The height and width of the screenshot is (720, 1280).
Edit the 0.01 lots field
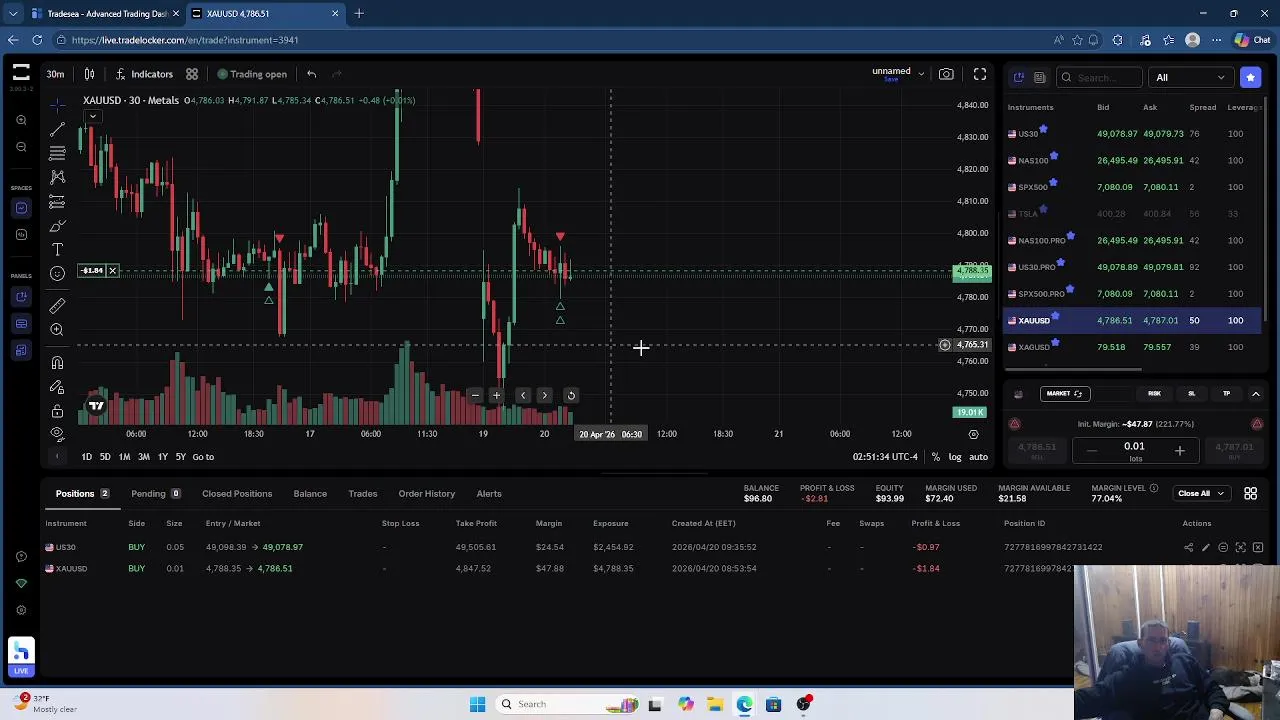[1134, 447]
